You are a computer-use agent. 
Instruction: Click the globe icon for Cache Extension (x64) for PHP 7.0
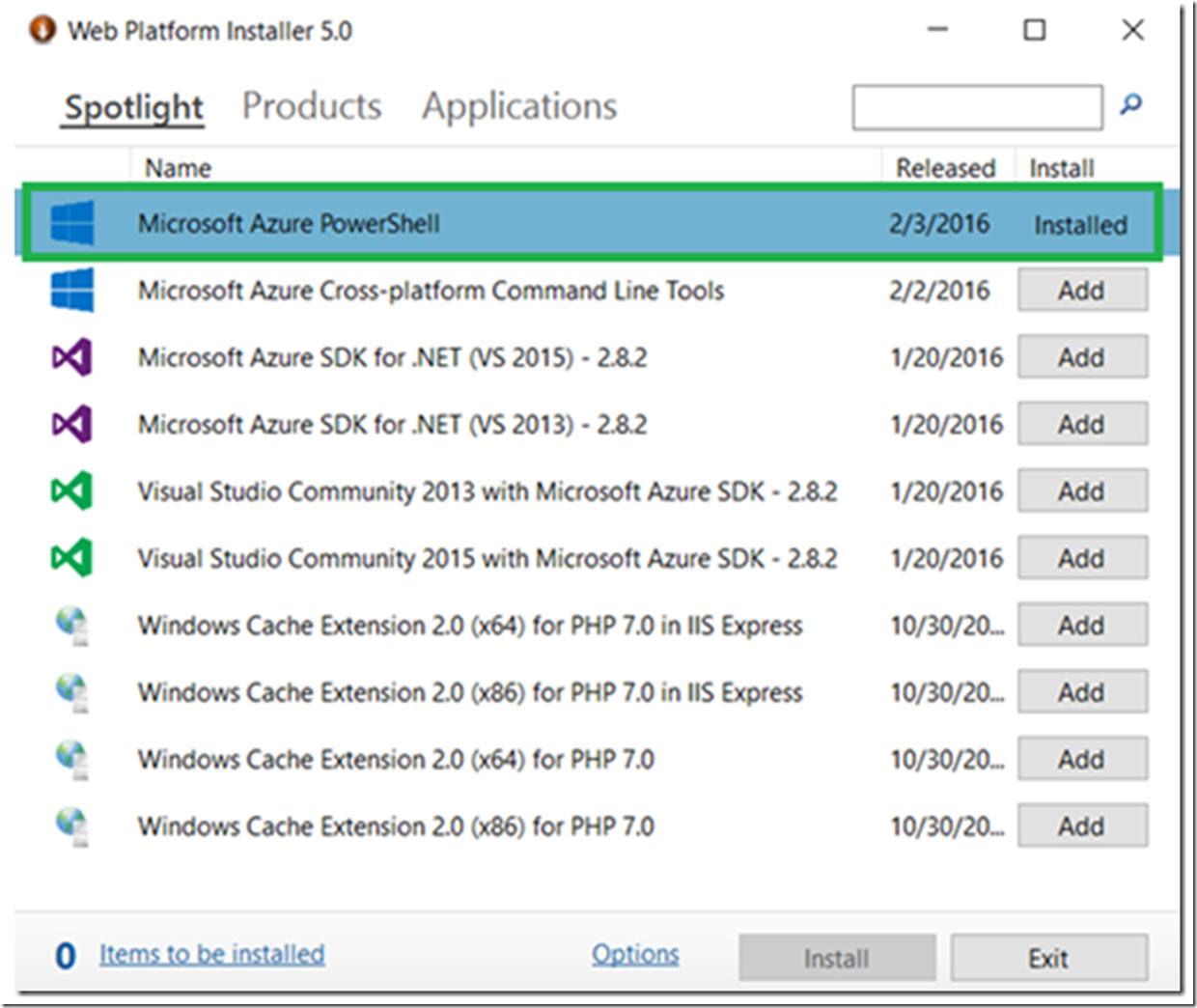(72, 760)
